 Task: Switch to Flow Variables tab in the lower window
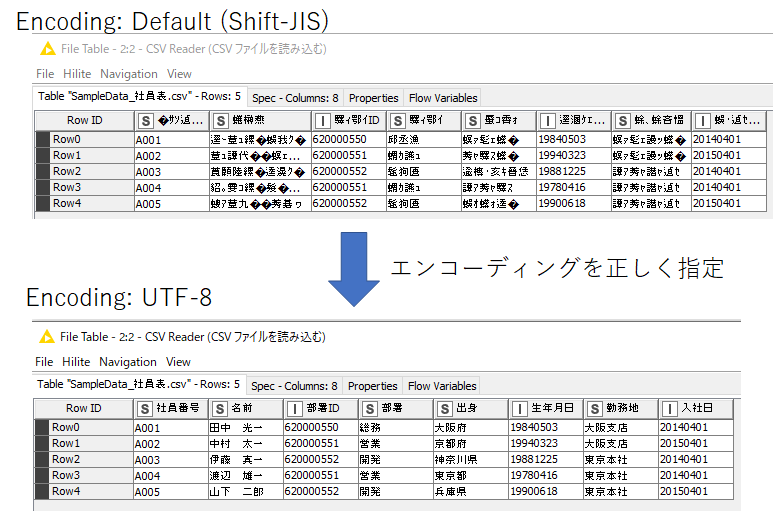pyautogui.click(x=442, y=386)
